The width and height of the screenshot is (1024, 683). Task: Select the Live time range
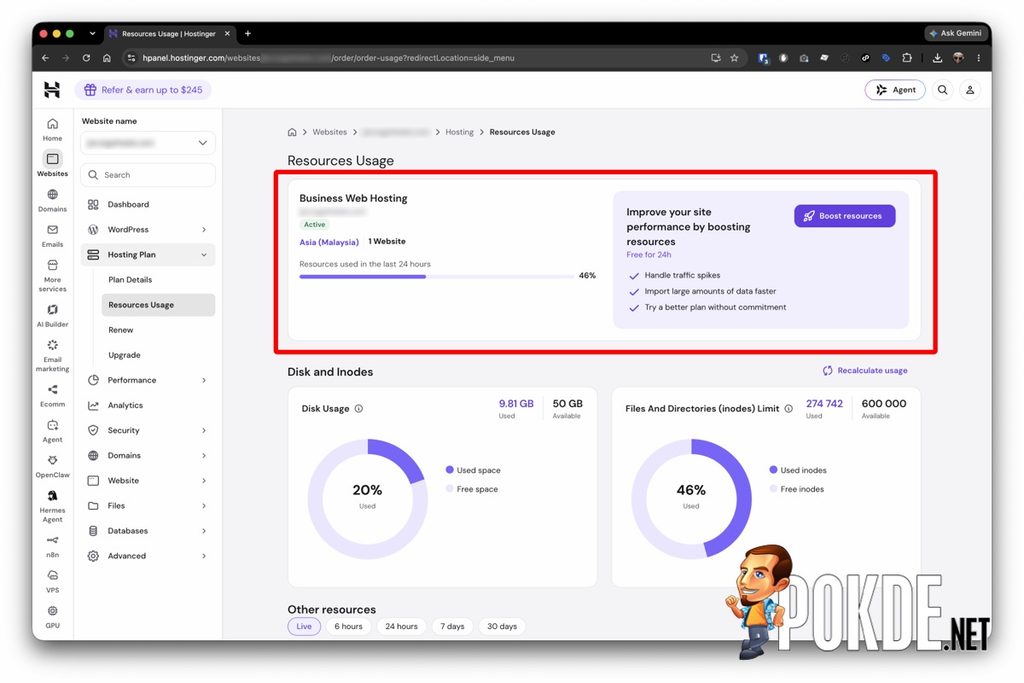[x=304, y=626]
